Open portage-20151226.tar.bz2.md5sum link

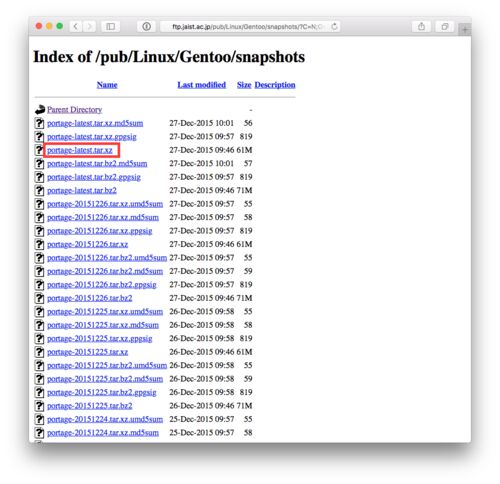(x=105, y=271)
